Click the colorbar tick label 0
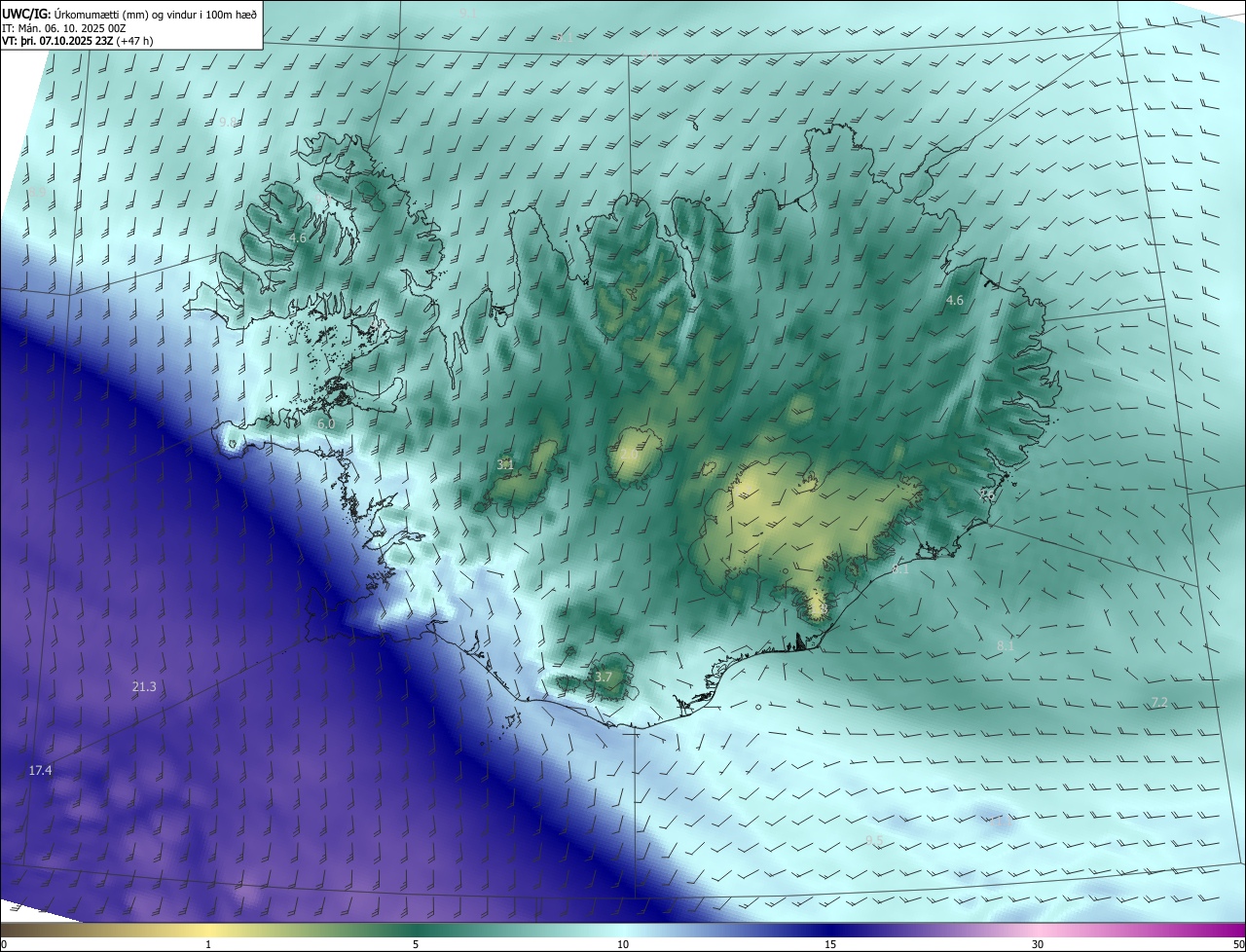 pyautogui.click(x=4, y=944)
